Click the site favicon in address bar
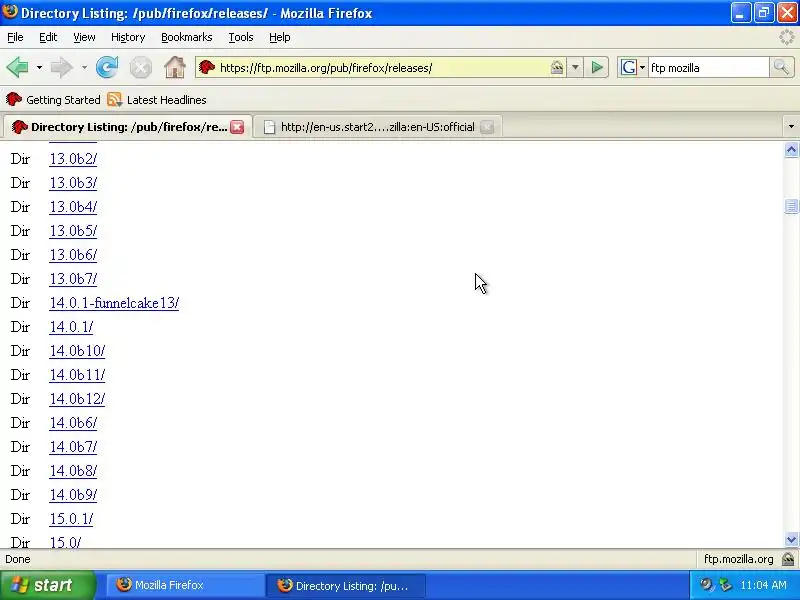 coord(207,67)
